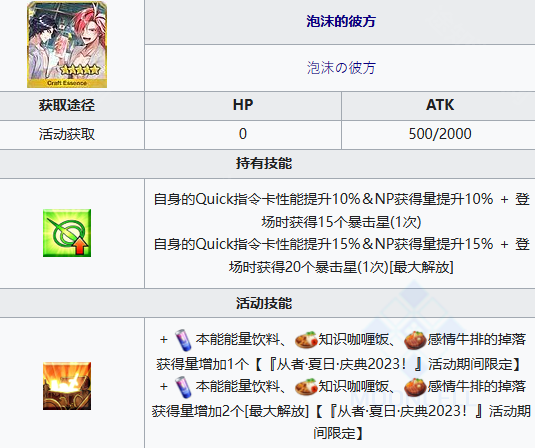Click the first 感情牛排 steak icon
The image size is (535, 448).
click(415, 340)
